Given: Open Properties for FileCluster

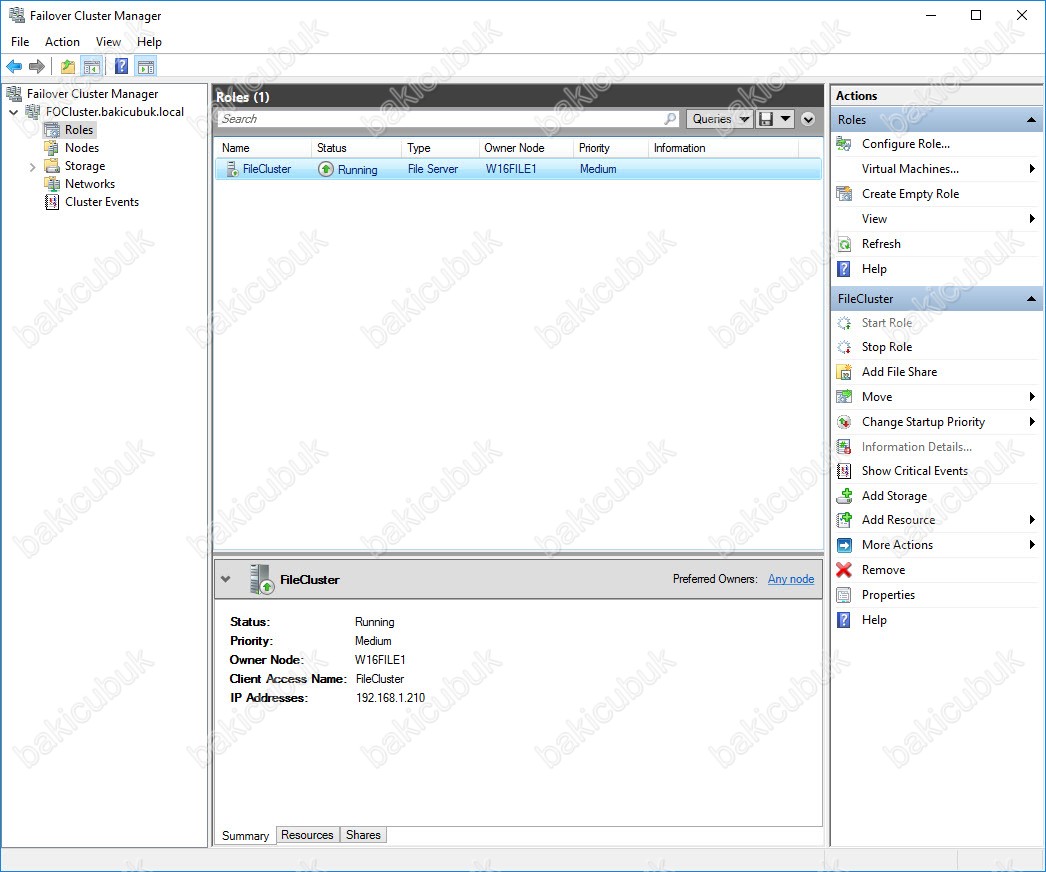Looking at the screenshot, I should pyautogui.click(x=888, y=594).
